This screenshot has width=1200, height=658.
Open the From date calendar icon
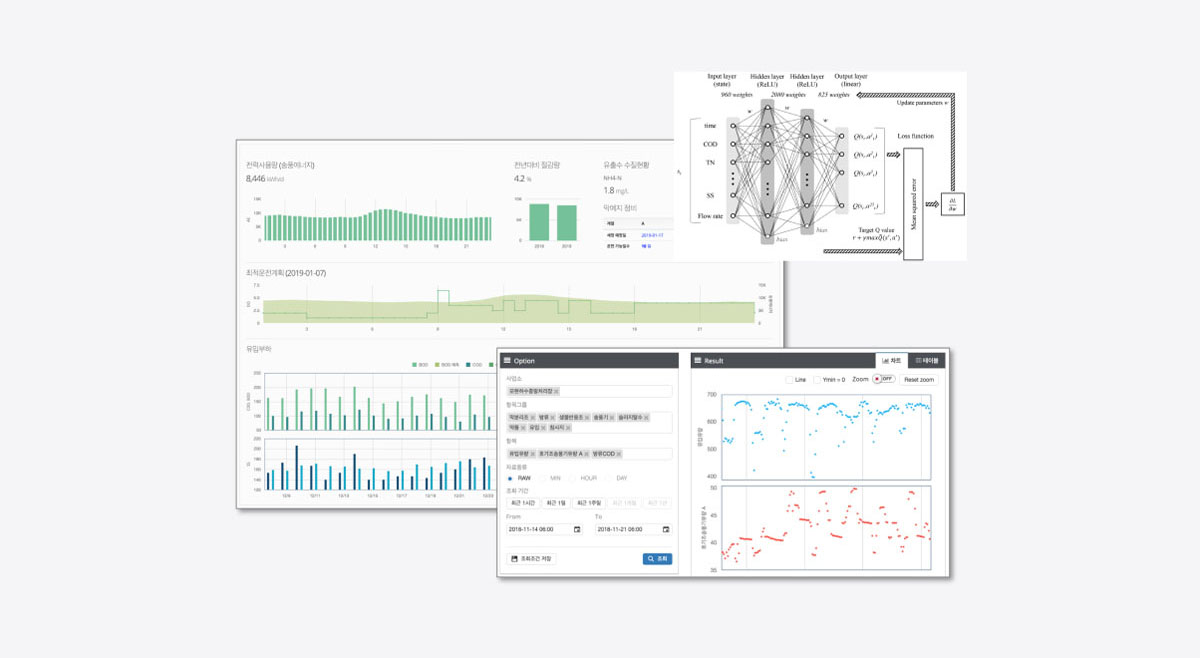[x=576, y=529]
